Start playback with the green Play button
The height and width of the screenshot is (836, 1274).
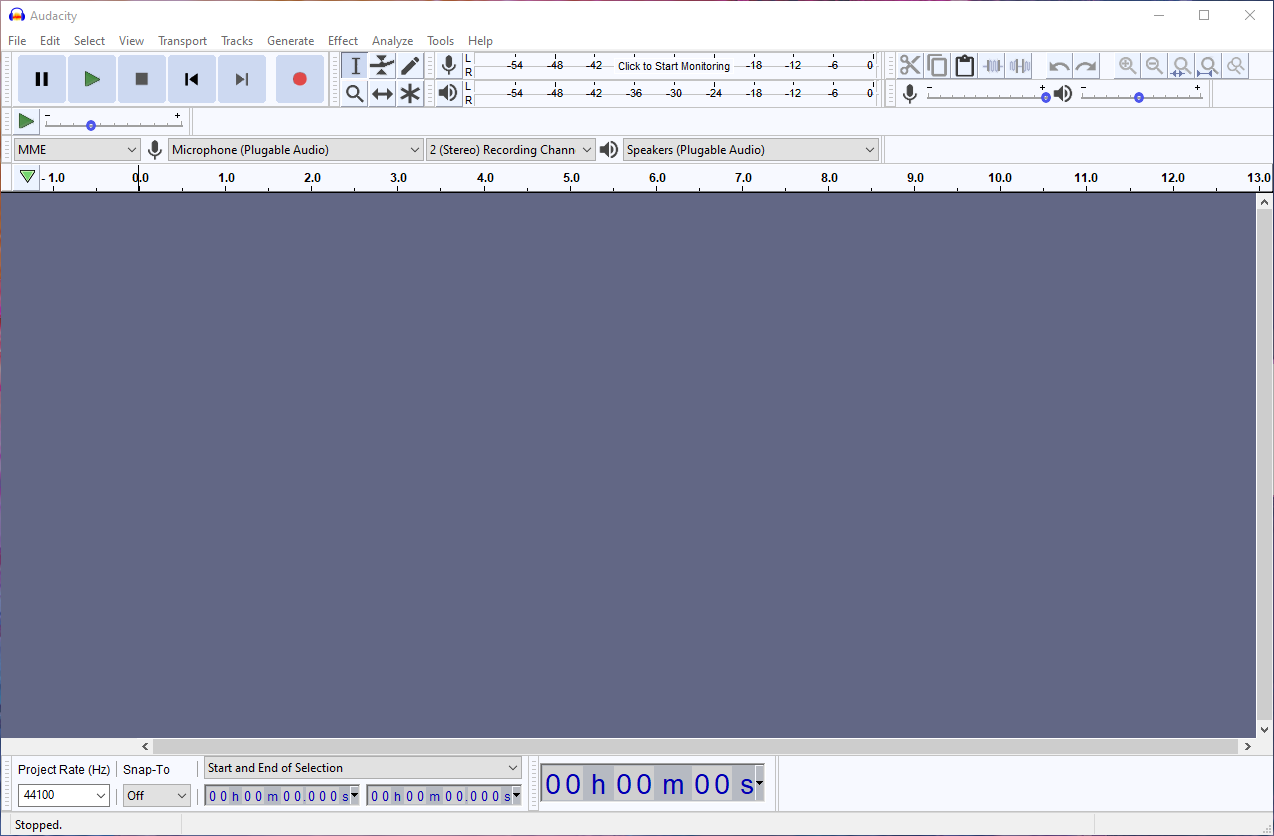[x=92, y=79]
